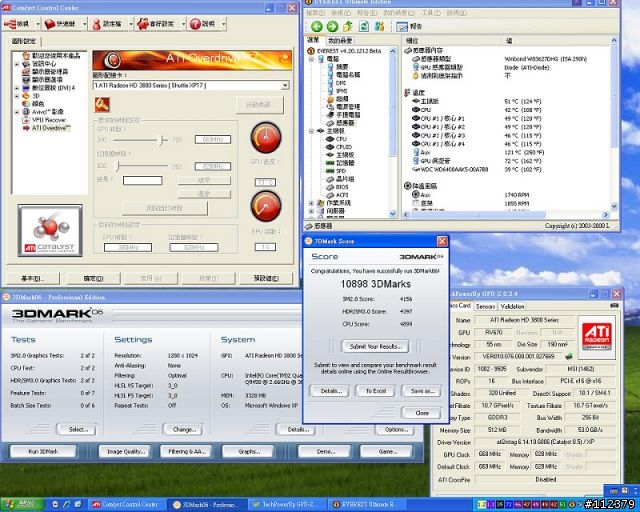Select the 3D item in Catalyst tree
This screenshot has height=512, width=640.
coord(36,96)
